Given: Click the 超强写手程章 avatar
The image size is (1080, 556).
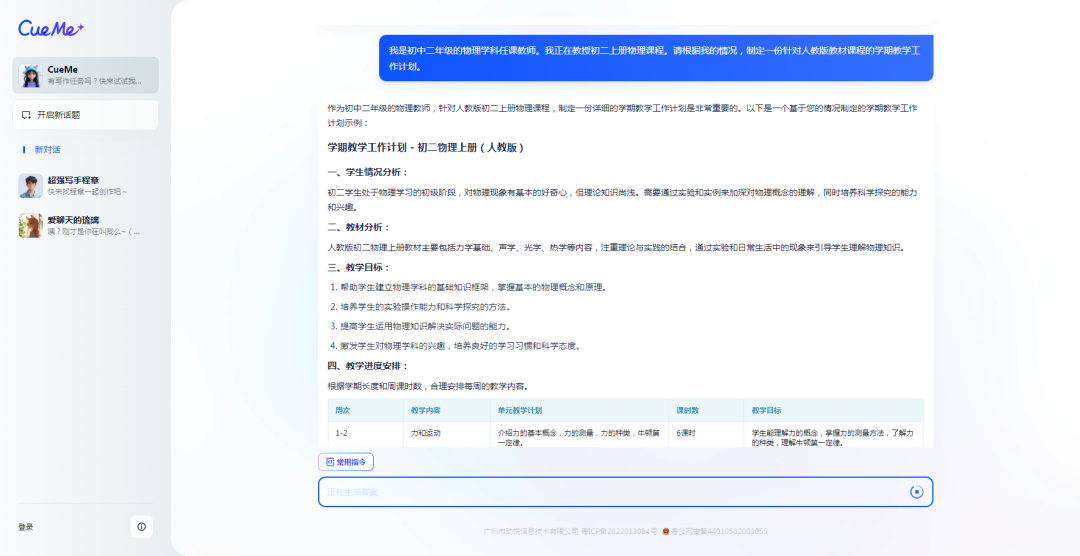Looking at the screenshot, I should 30,185.
